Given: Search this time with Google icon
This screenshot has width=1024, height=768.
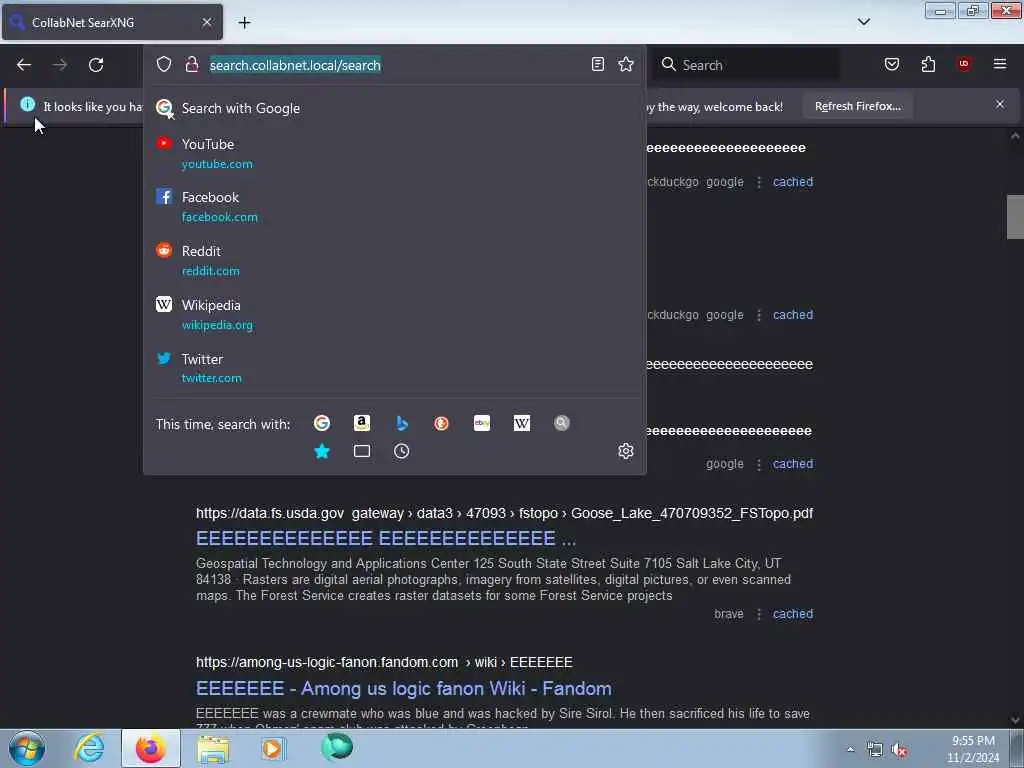Looking at the screenshot, I should tap(322, 423).
